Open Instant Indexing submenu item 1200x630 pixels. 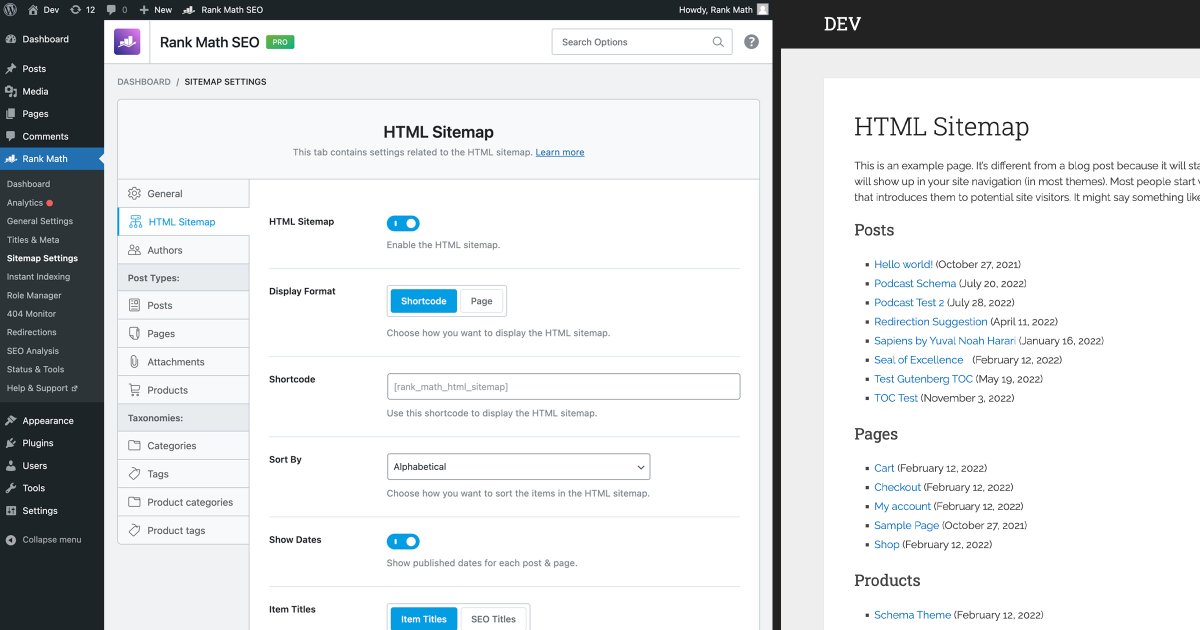point(38,277)
